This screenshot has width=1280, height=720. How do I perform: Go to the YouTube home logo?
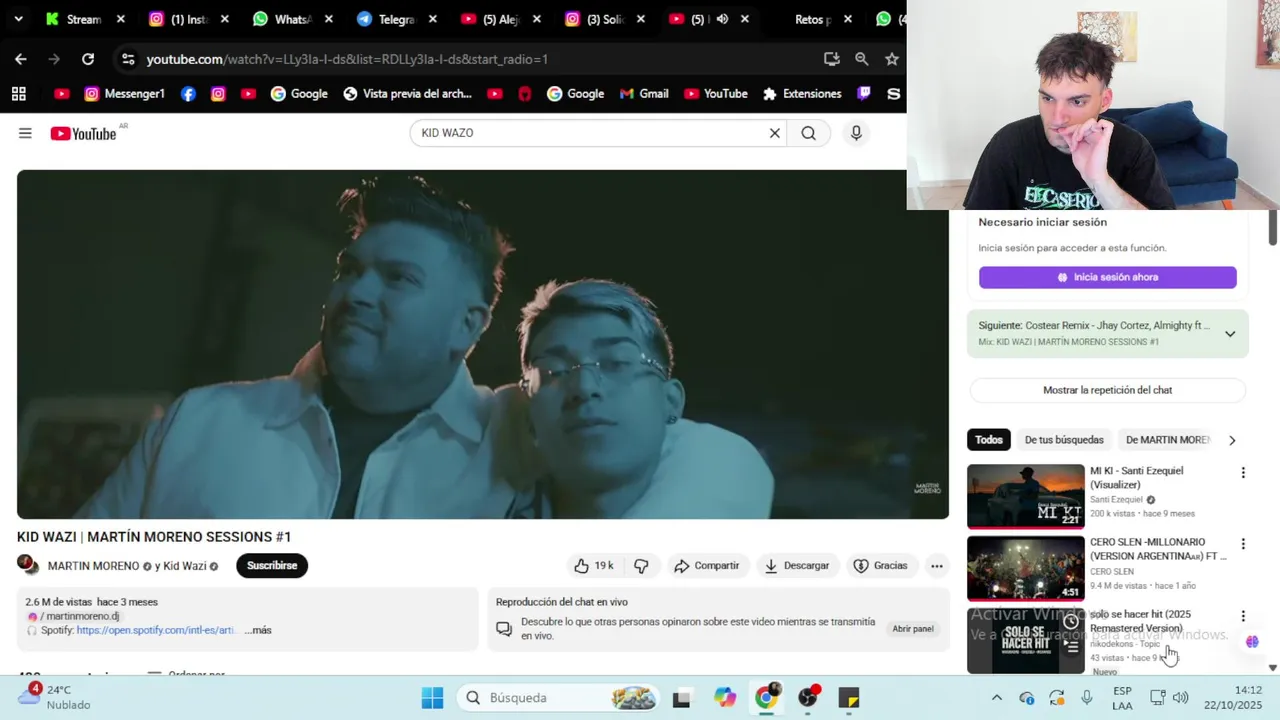point(84,133)
